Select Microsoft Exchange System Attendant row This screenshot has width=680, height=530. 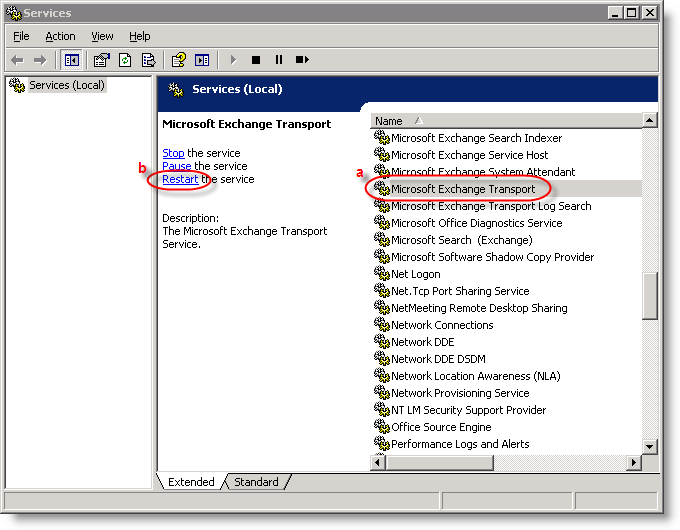[x=506, y=172]
